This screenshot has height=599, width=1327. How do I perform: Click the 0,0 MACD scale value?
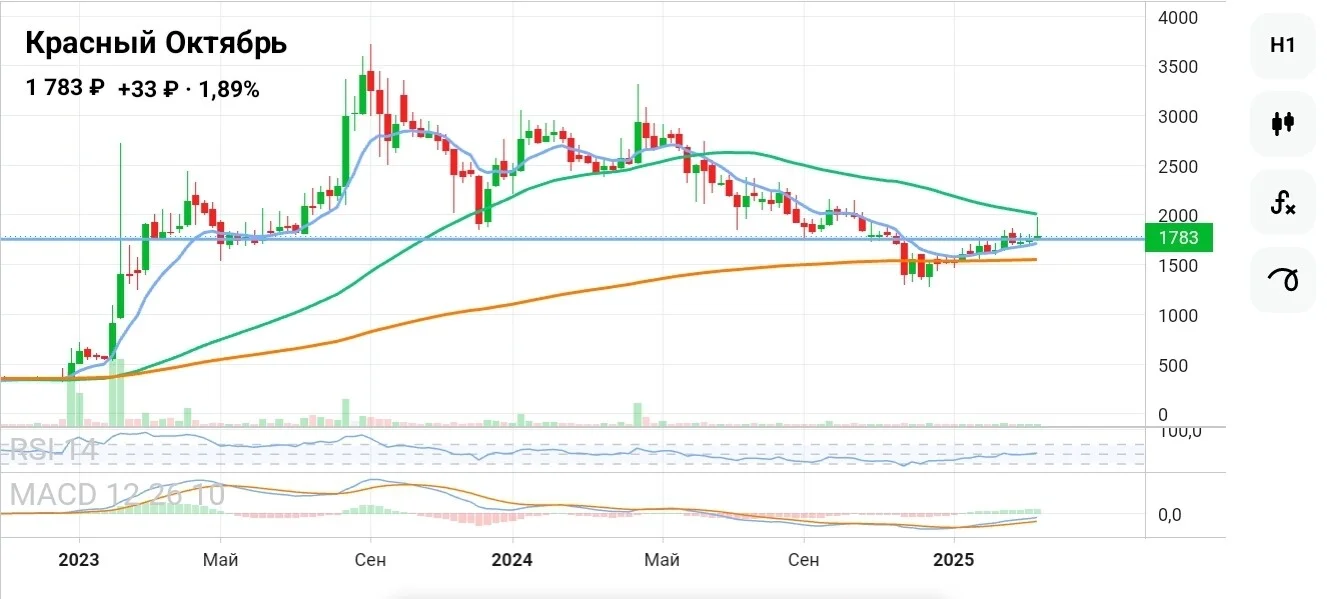(1170, 515)
